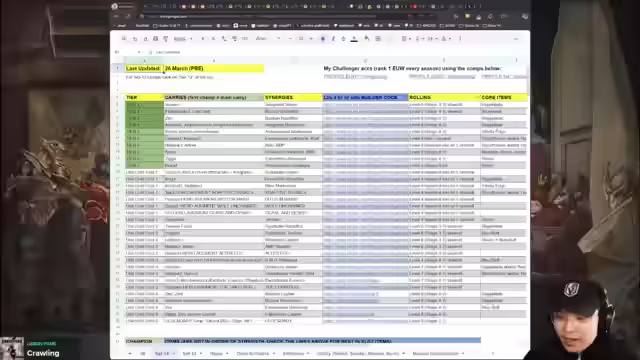The image size is (640, 360).
Task: Switch to the Set 14 sheet tab
Action: coord(162,353)
